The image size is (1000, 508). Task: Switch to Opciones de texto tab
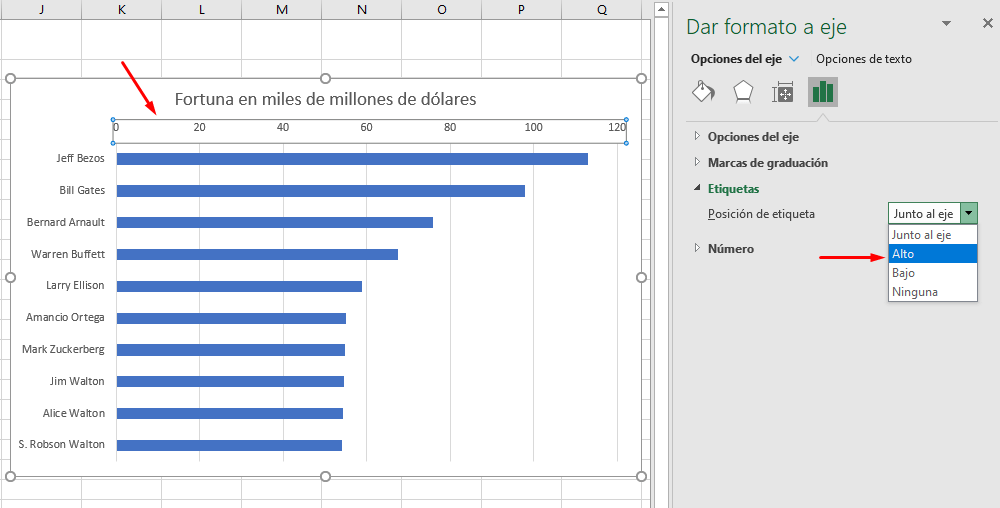[x=864, y=59]
